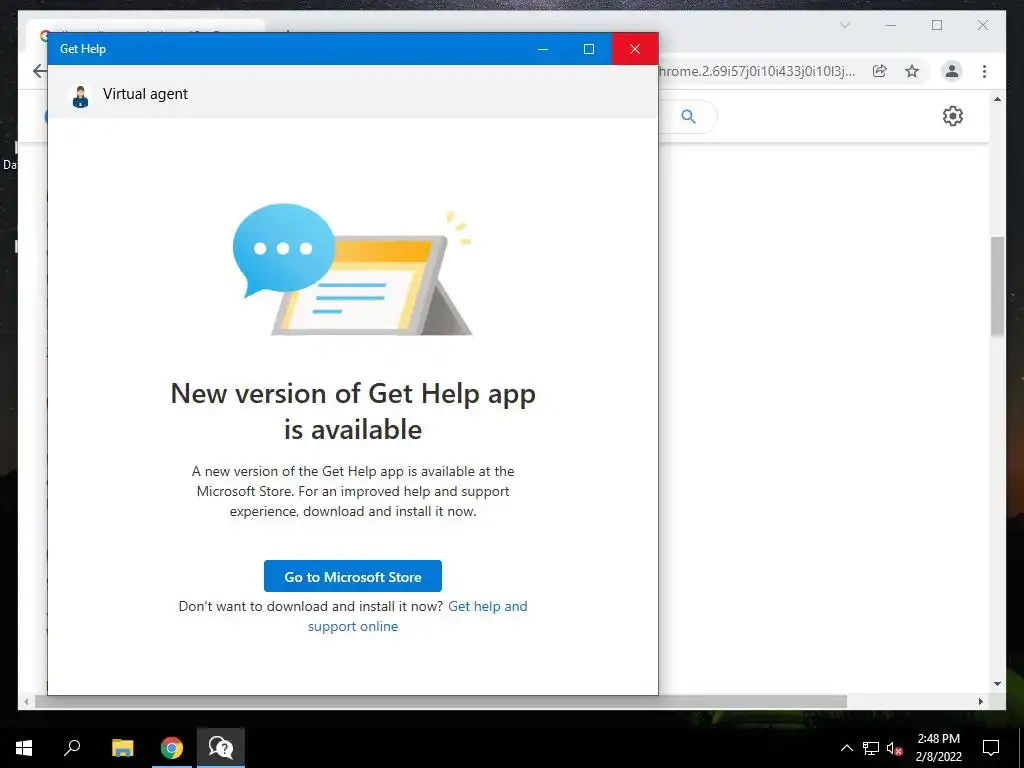This screenshot has height=768, width=1024.
Task: Click the Google search magnifier icon
Action: [688, 117]
